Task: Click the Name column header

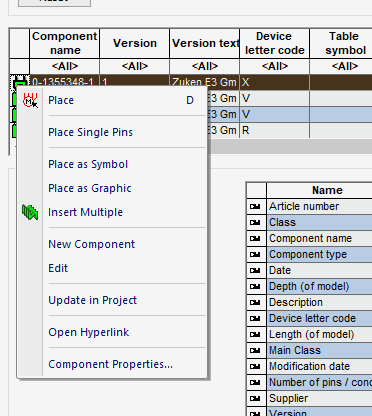Action: [x=319, y=190]
